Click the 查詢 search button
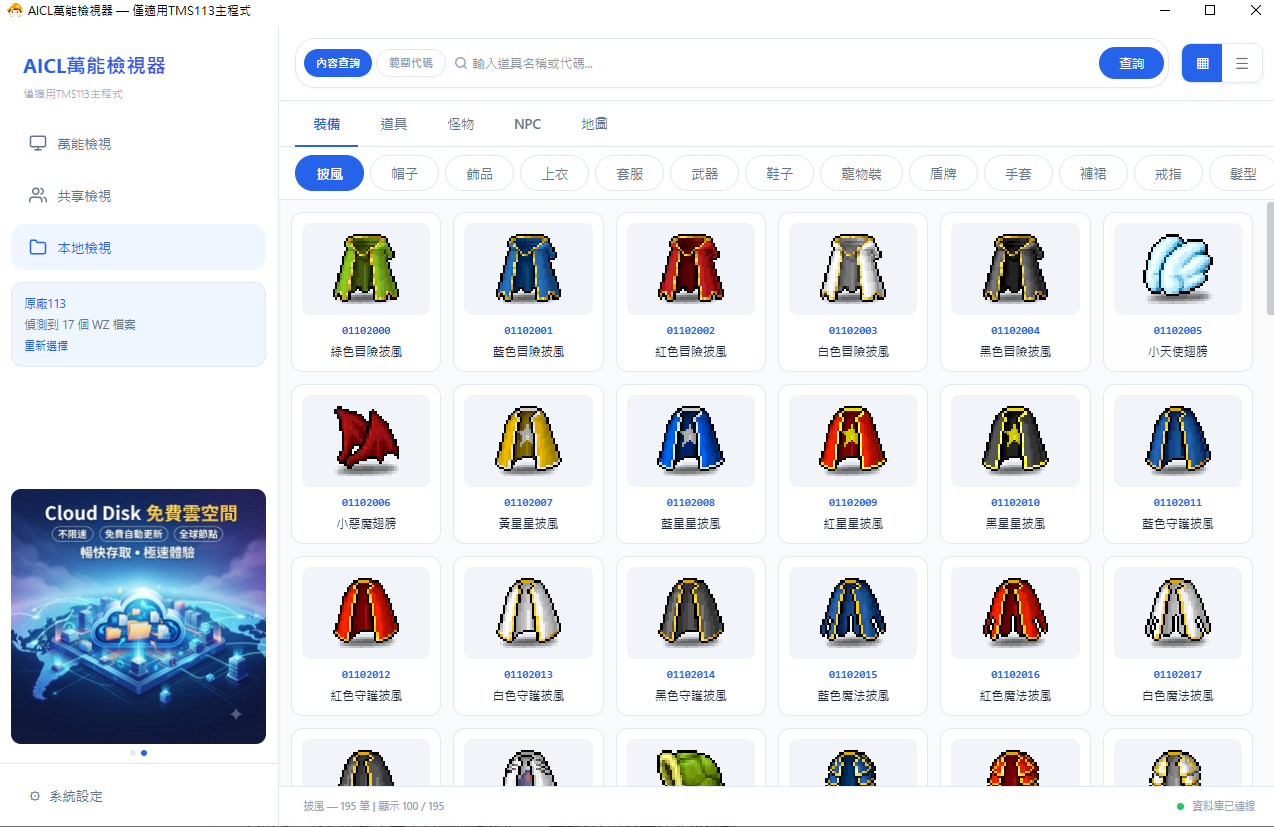1274x827 pixels. point(1131,63)
